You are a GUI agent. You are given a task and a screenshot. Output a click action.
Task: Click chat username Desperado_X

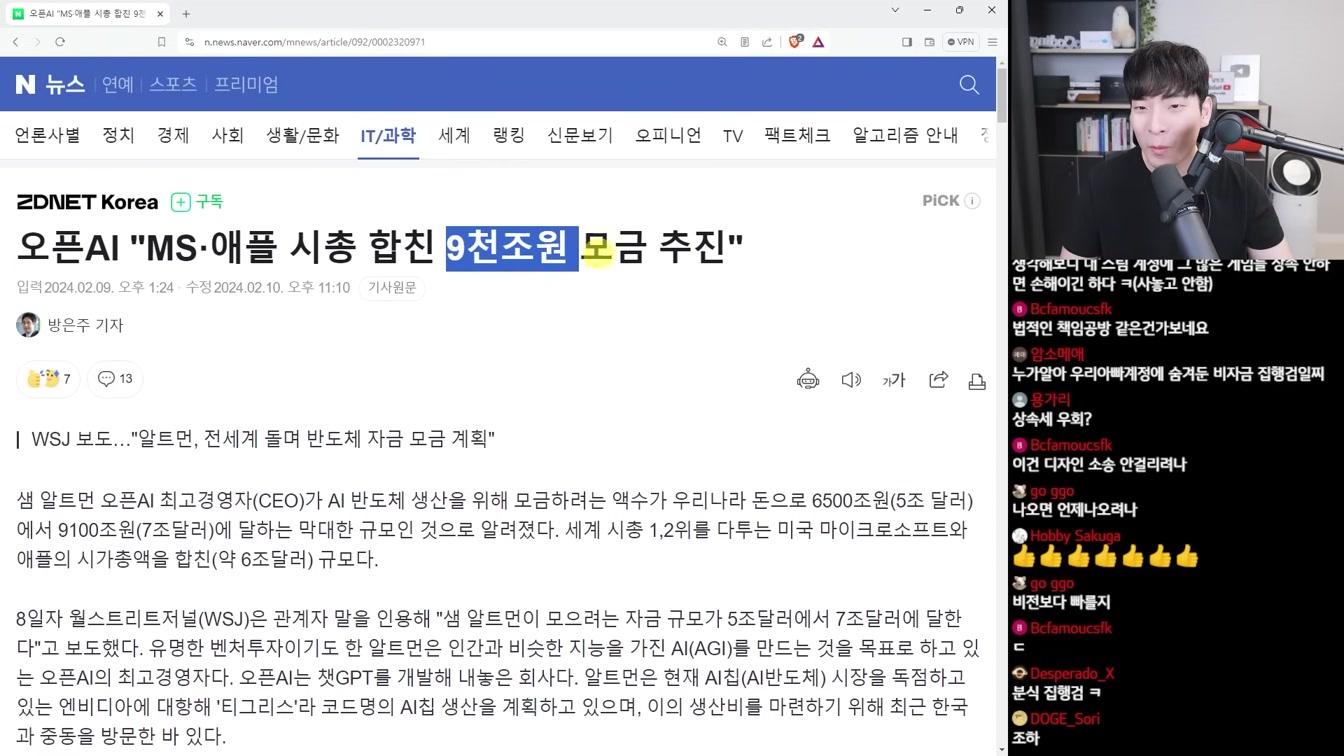point(1072,673)
